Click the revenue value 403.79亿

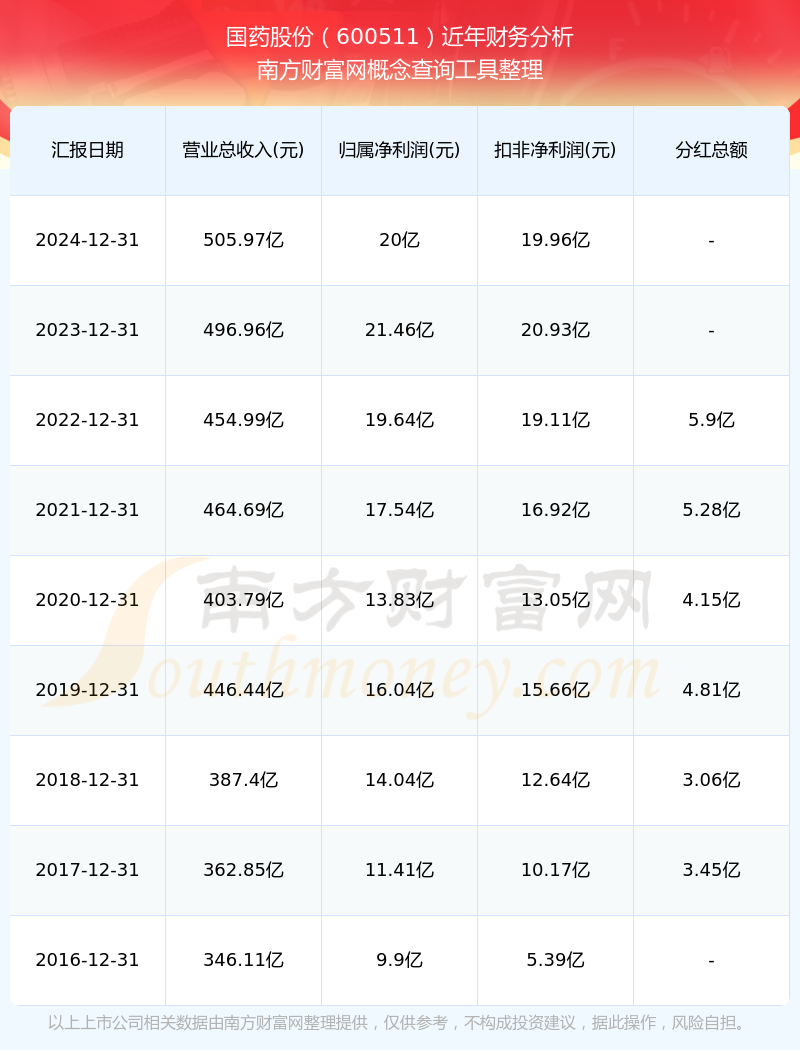pyautogui.click(x=244, y=600)
